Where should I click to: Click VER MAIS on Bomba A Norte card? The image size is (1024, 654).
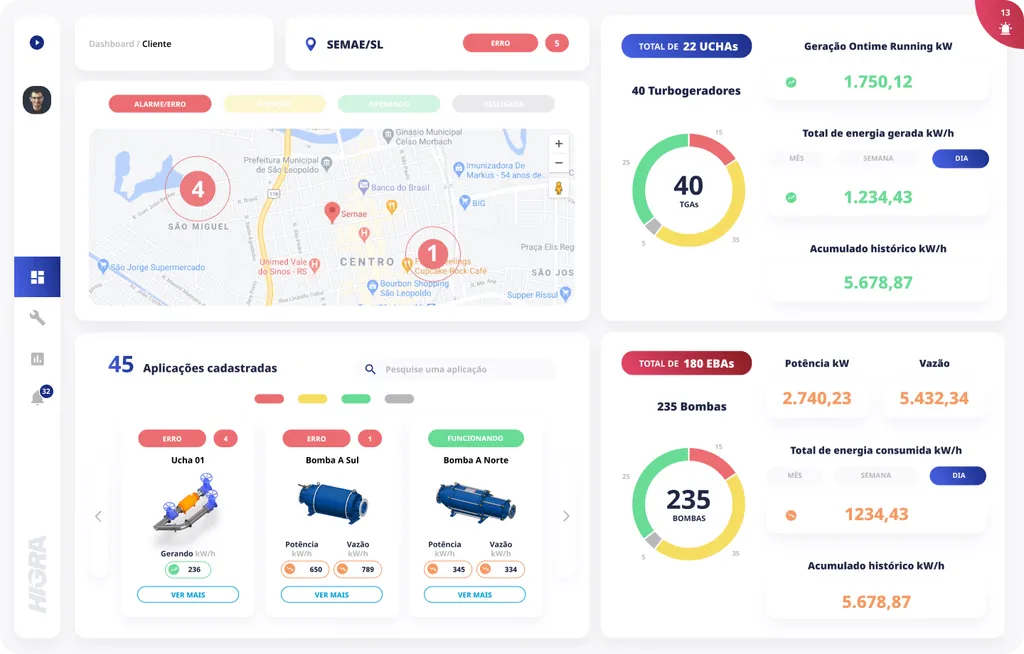[475, 595]
